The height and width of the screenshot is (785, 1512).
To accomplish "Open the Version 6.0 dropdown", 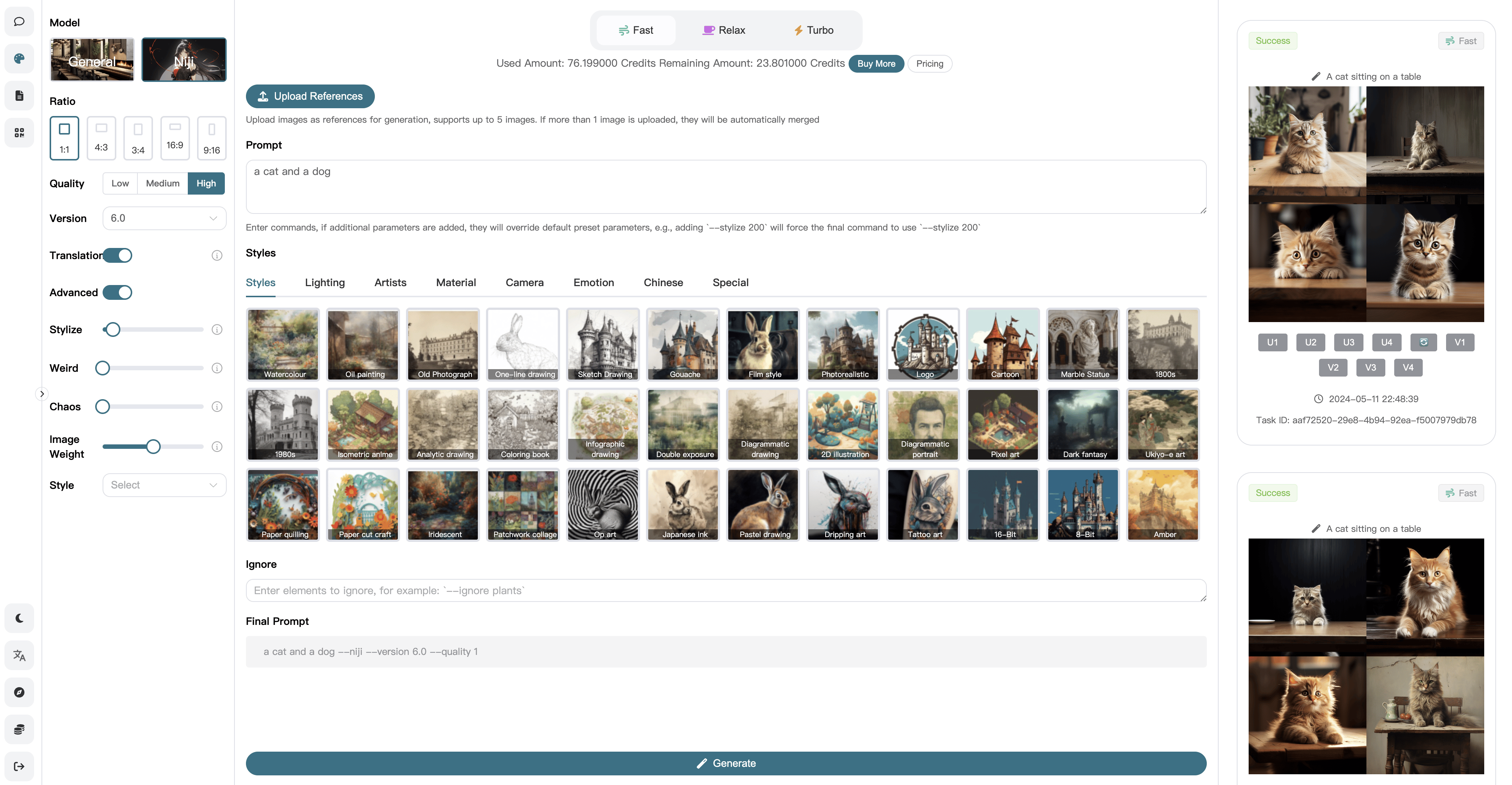I will 164,218.
